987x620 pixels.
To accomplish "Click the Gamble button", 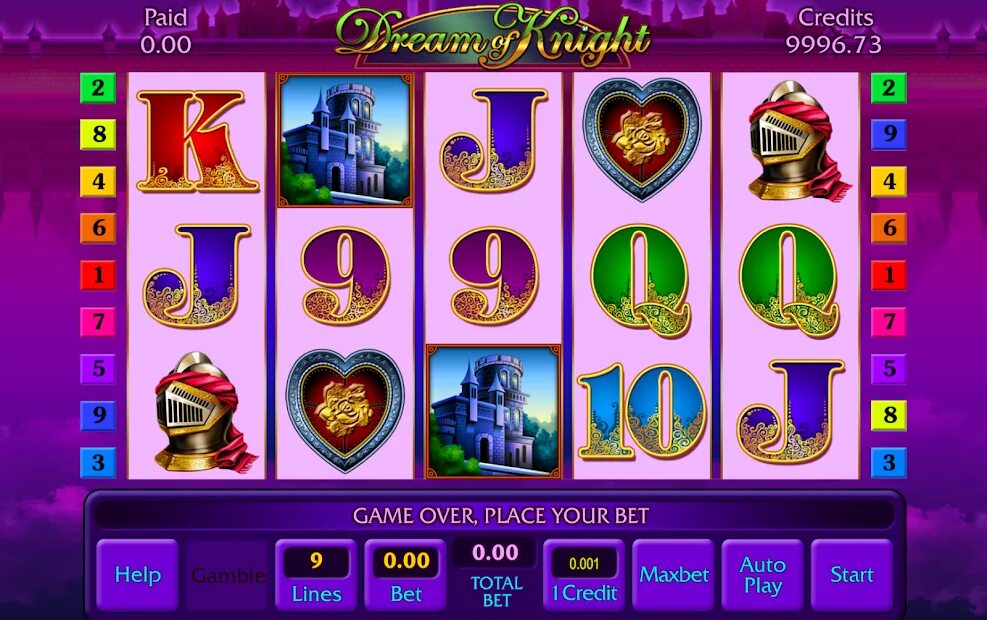I will [x=227, y=575].
